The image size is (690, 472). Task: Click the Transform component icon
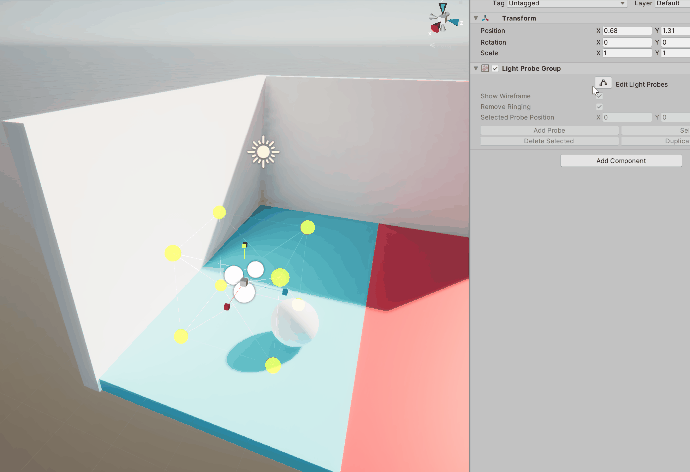pyautogui.click(x=486, y=18)
